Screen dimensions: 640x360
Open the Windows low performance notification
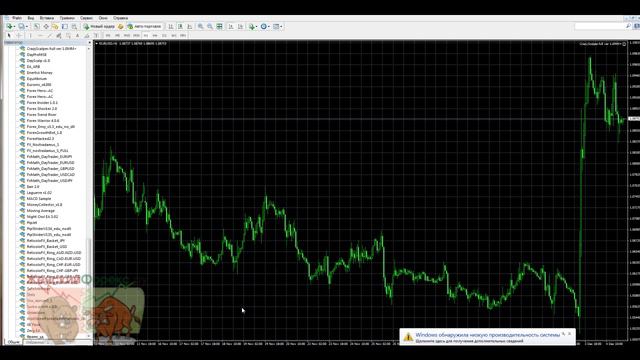point(488,337)
